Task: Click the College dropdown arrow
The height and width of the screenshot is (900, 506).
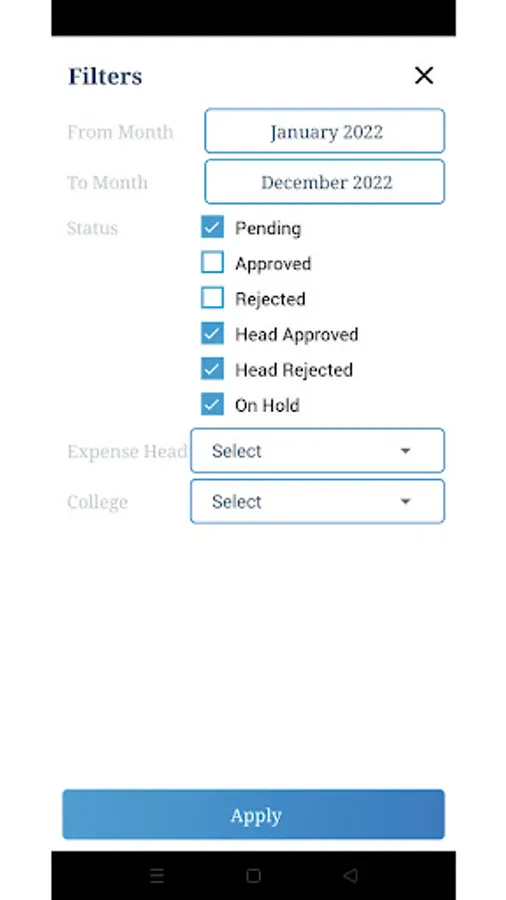Action: (x=405, y=502)
